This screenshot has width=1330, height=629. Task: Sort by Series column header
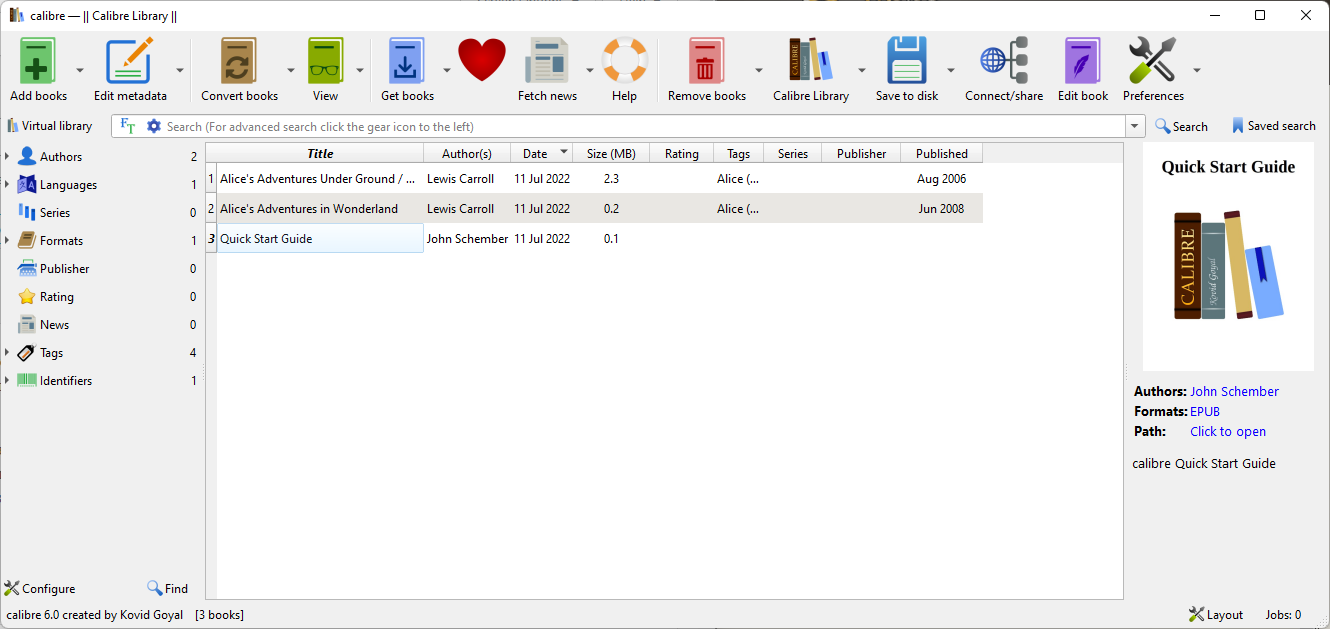coord(792,153)
